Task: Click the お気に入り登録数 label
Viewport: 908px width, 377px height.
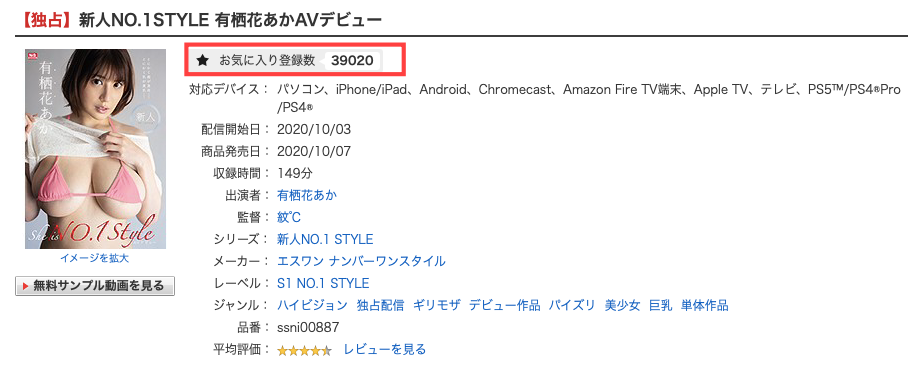Action: click(267, 60)
